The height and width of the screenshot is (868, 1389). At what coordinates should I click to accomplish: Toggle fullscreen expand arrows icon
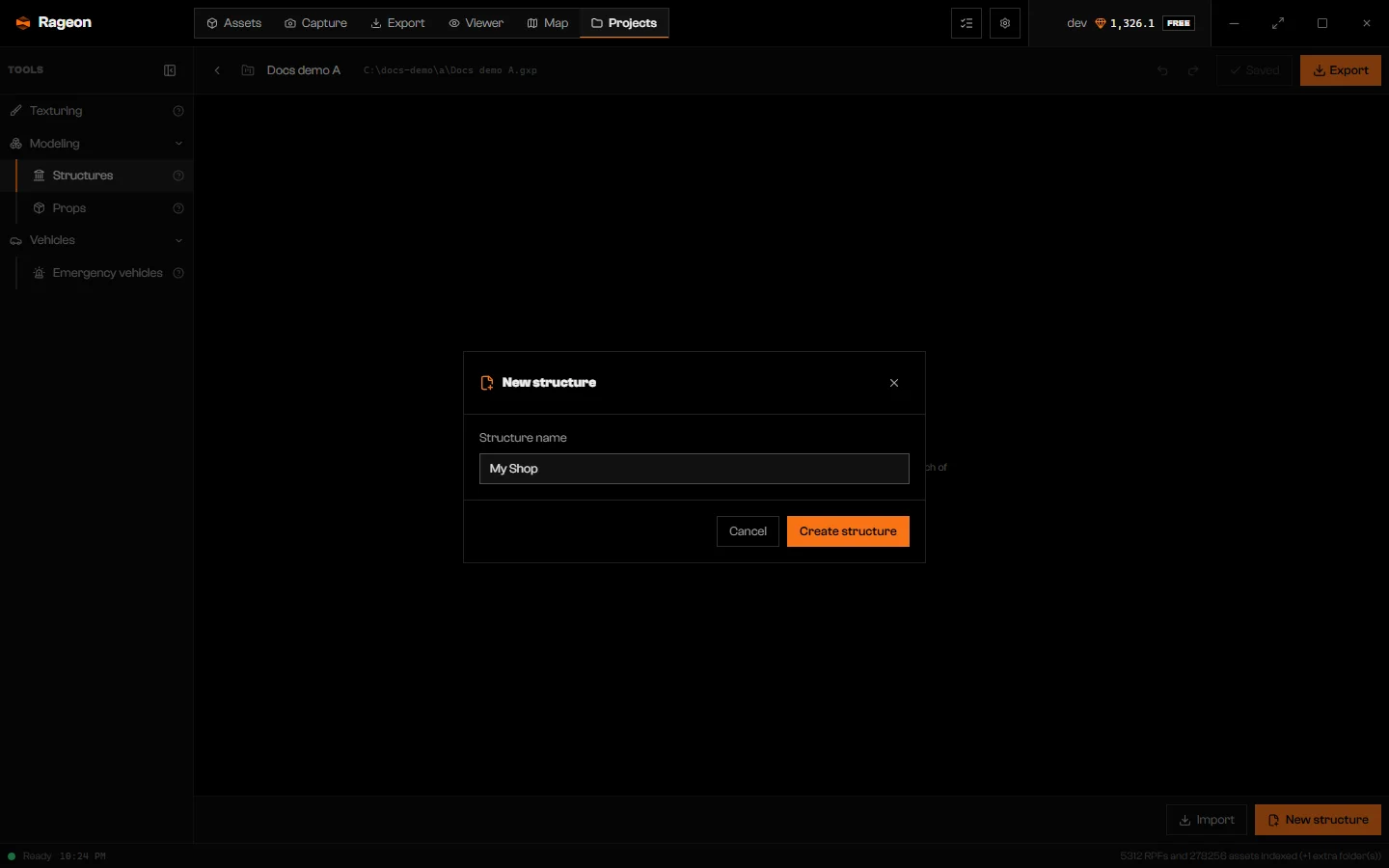pyautogui.click(x=1278, y=23)
